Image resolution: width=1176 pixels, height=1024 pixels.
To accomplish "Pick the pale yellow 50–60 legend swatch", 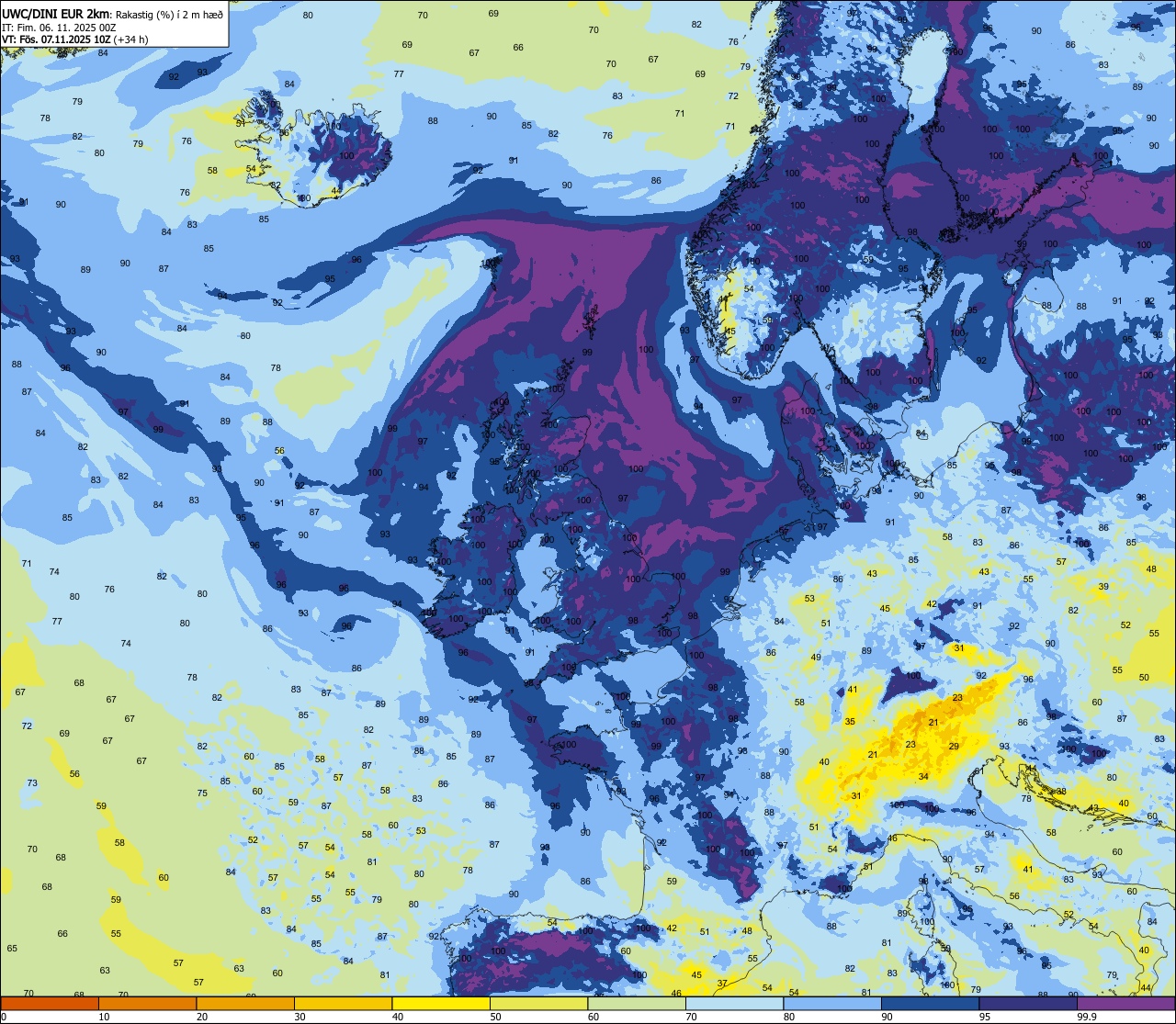I will coord(538,1003).
